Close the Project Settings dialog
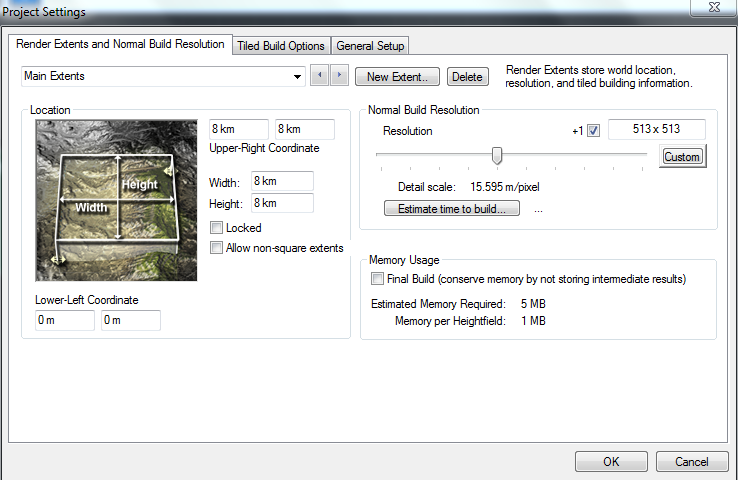This screenshot has height=480, width=738. point(714,7)
